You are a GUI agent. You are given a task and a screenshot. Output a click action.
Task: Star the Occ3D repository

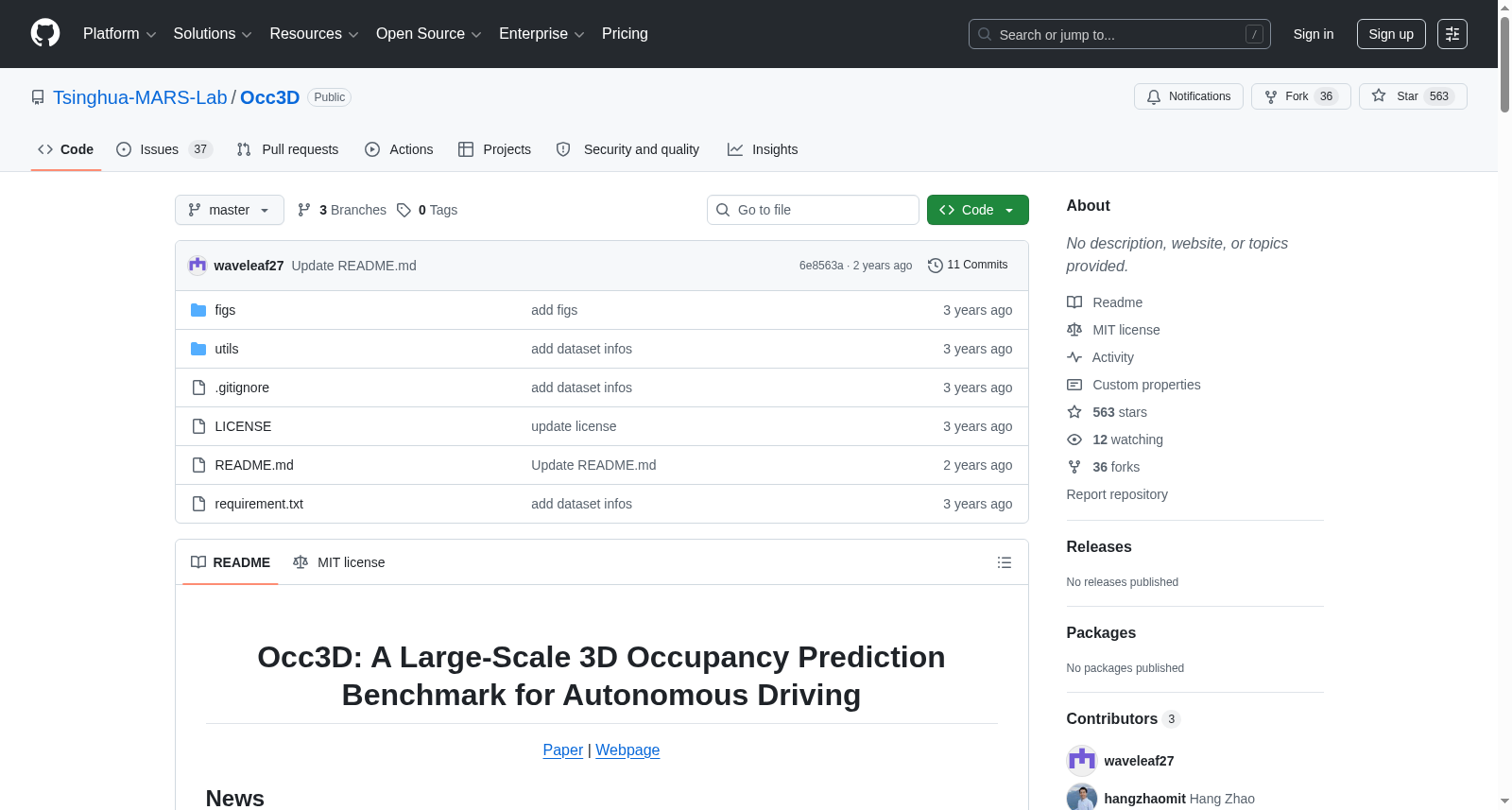[x=1413, y=96]
